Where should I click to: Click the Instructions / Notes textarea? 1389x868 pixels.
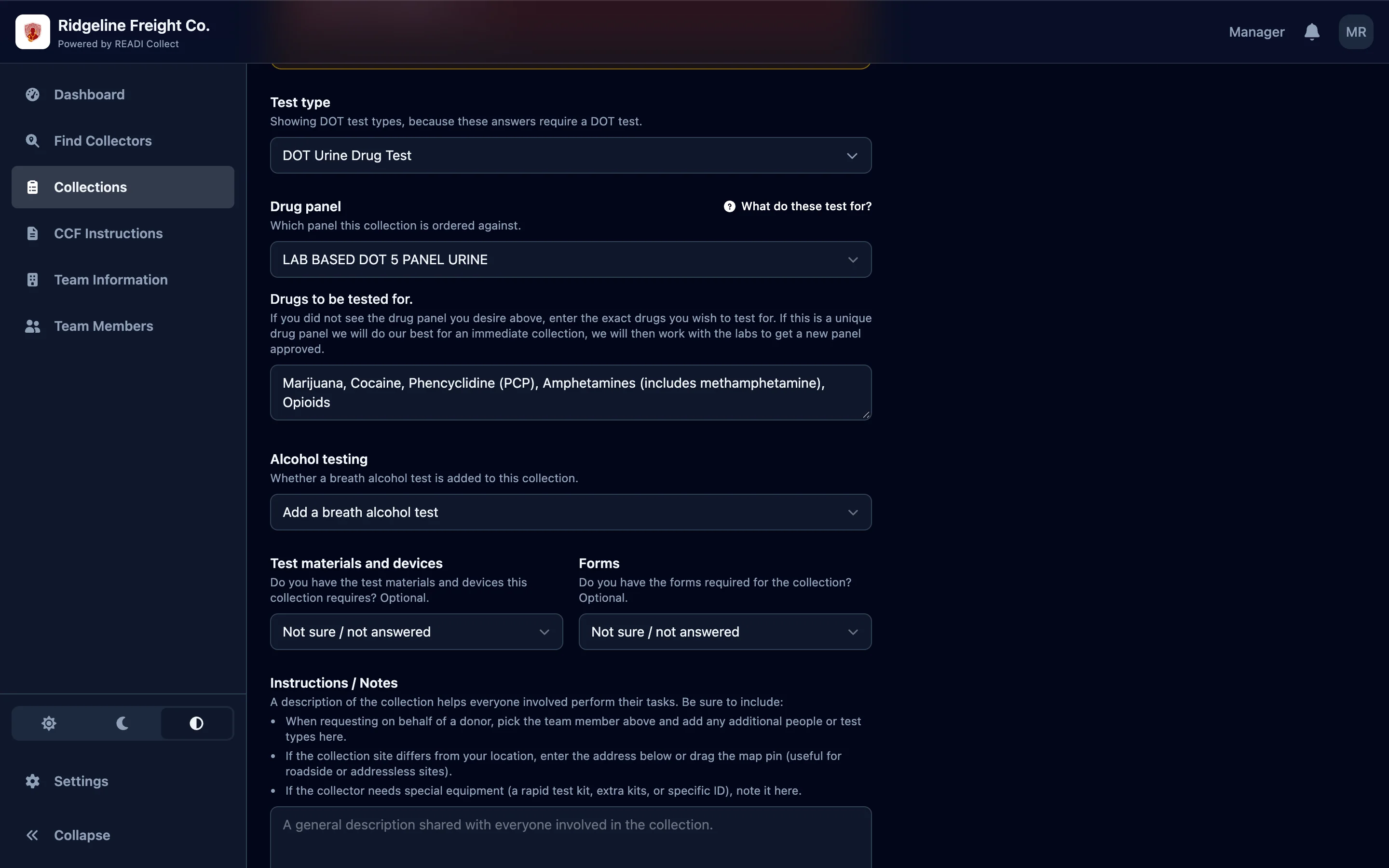571,838
